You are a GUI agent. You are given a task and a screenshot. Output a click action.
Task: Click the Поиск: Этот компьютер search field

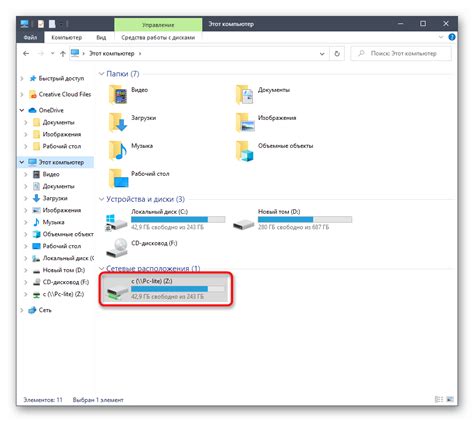[x=401, y=54]
